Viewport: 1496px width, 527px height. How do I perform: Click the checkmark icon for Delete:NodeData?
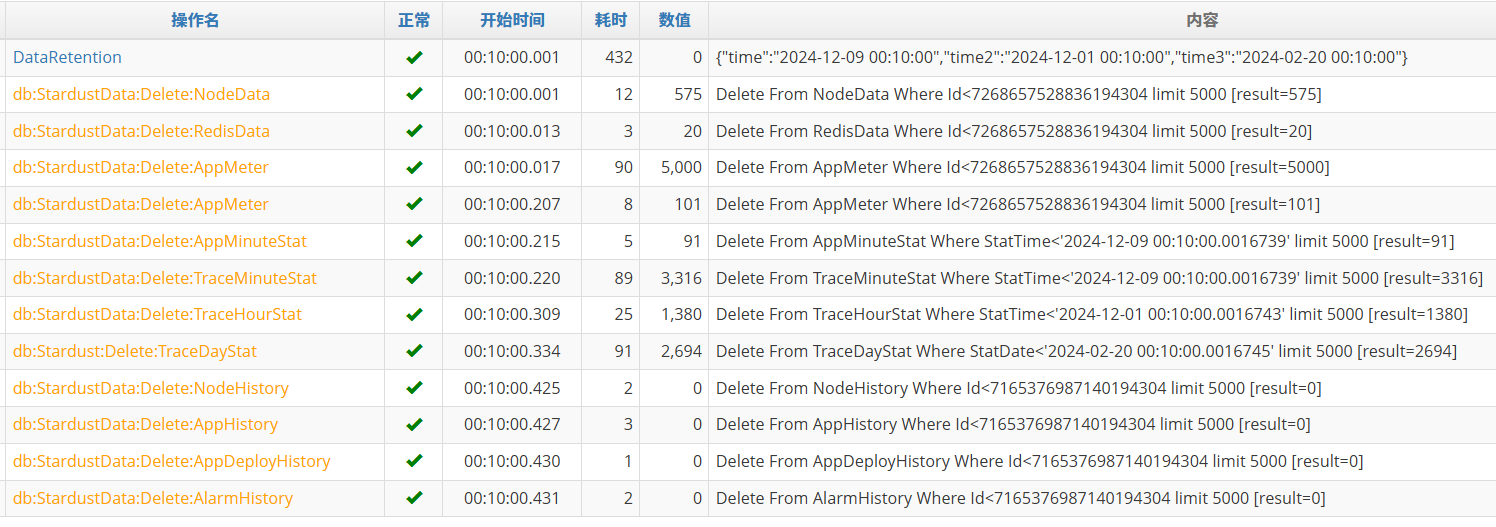414,95
